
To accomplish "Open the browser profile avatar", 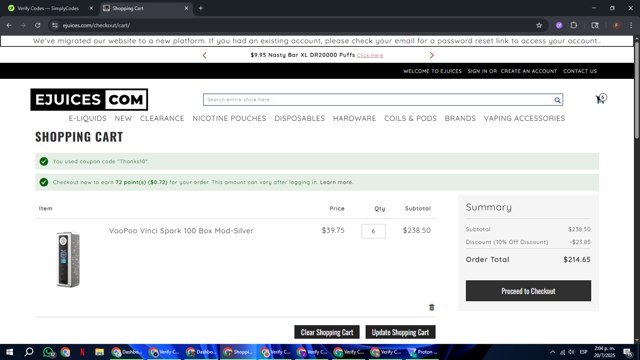I will (616, 25).
